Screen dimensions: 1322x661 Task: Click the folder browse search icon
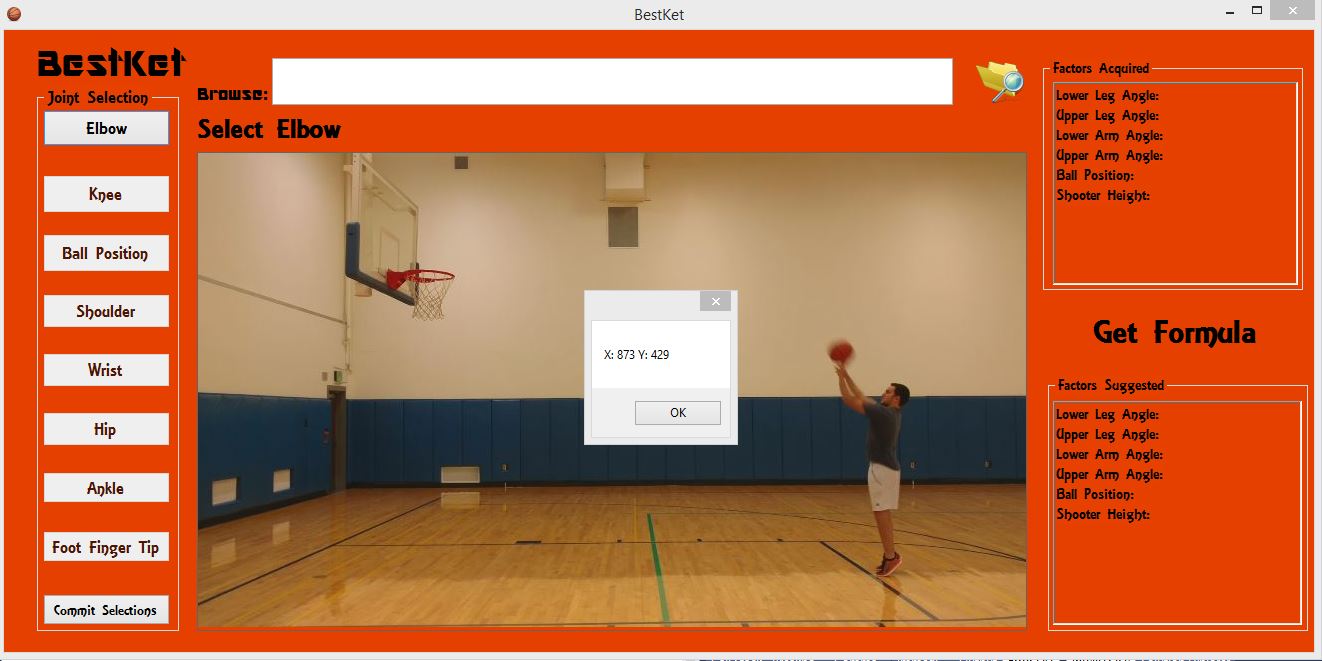[999, 81]
